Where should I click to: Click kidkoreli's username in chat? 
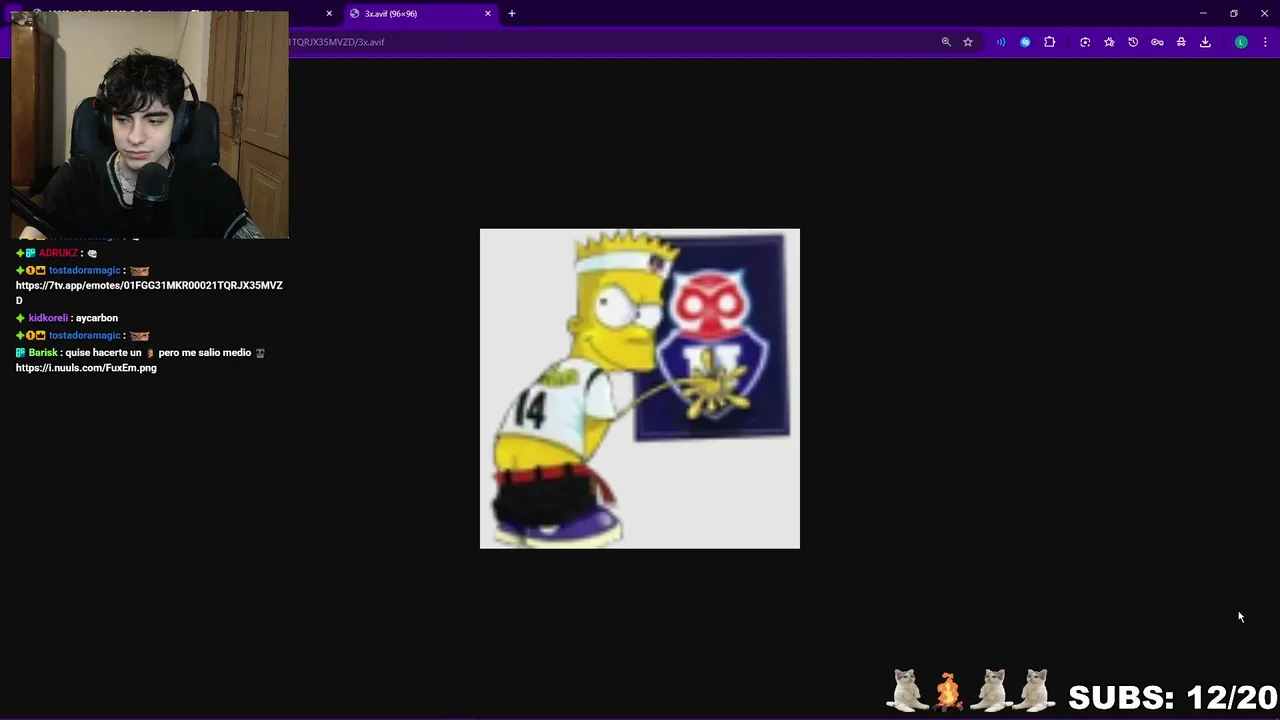click(48, 318)
